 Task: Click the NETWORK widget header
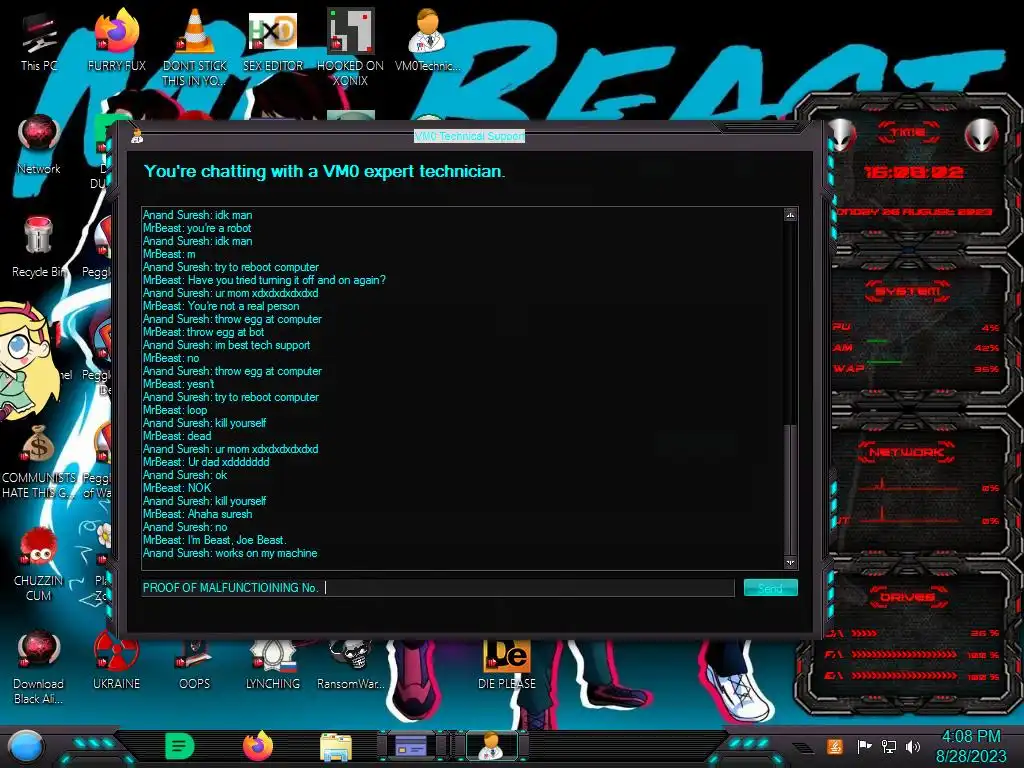906,452
